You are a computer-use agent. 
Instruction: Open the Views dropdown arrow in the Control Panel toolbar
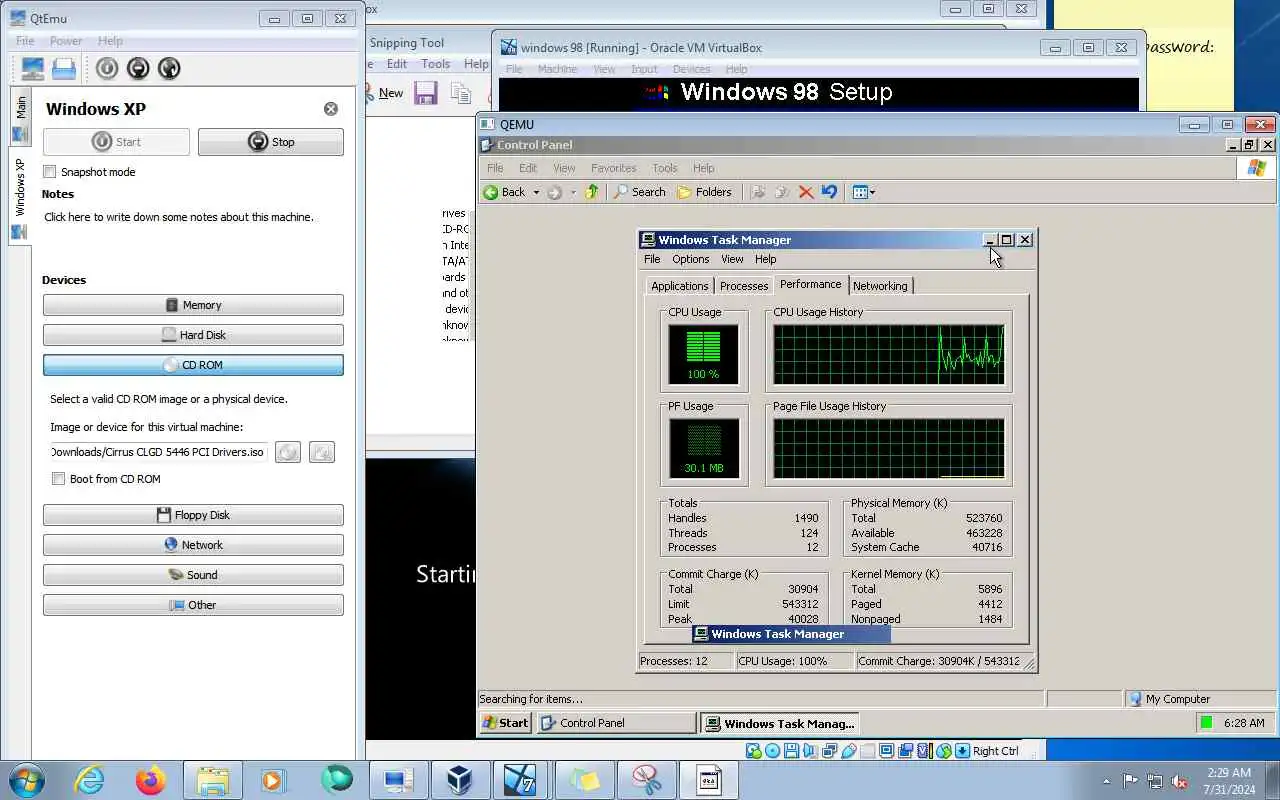[872, 193]
